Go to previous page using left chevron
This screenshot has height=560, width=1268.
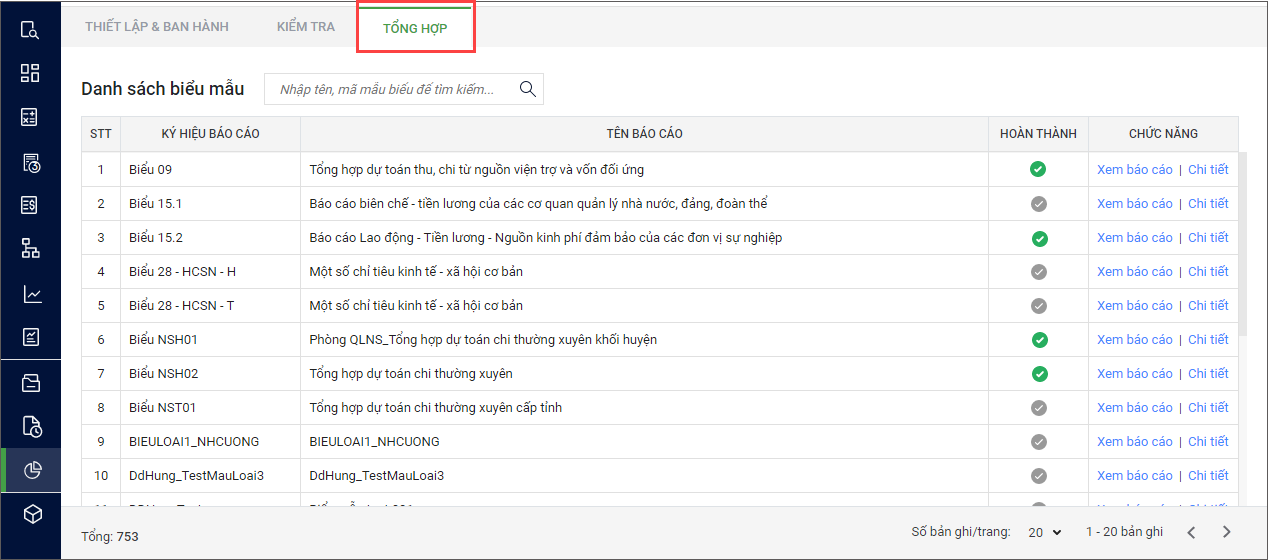pos(1190,533)
